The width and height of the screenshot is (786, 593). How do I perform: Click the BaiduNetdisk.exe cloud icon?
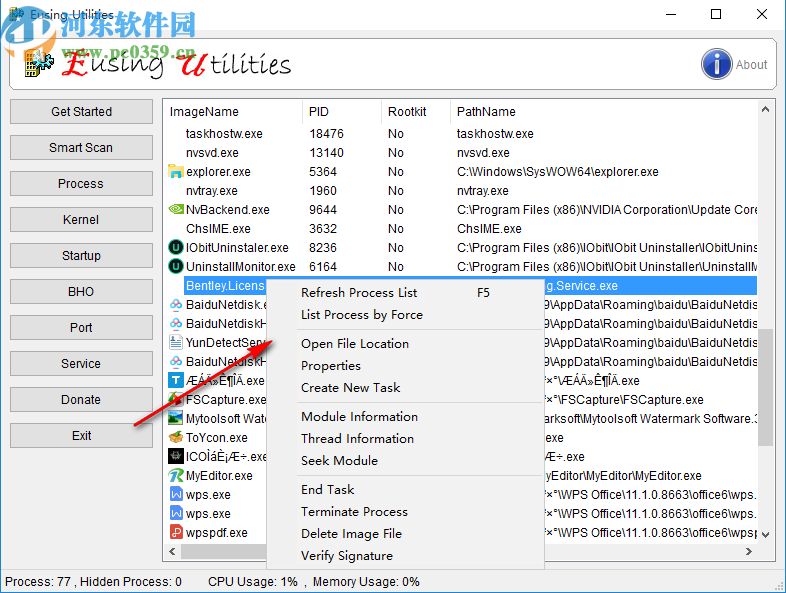[x=175, y=304]
